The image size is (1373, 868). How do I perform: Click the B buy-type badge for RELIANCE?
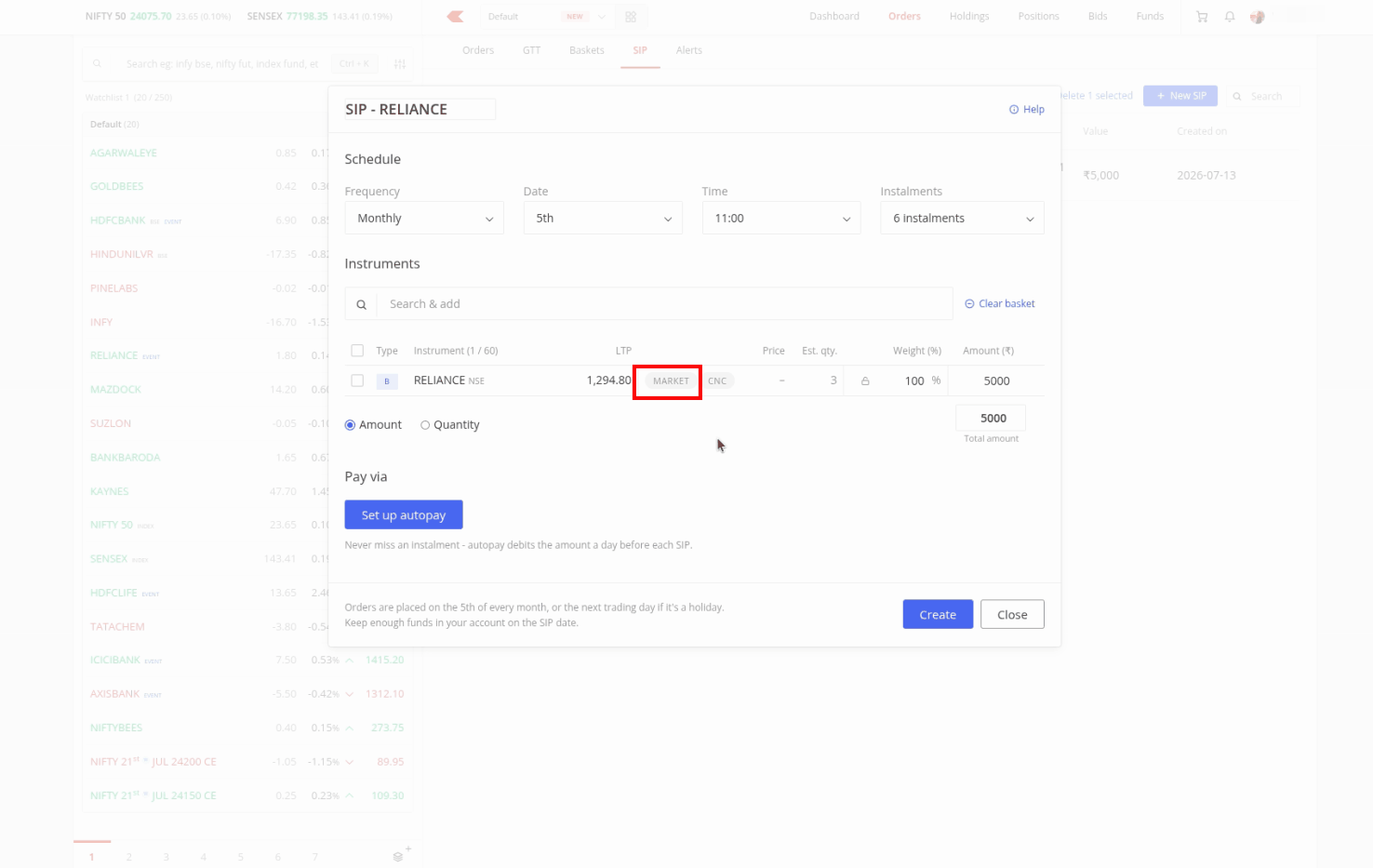(x=387, y=381)
